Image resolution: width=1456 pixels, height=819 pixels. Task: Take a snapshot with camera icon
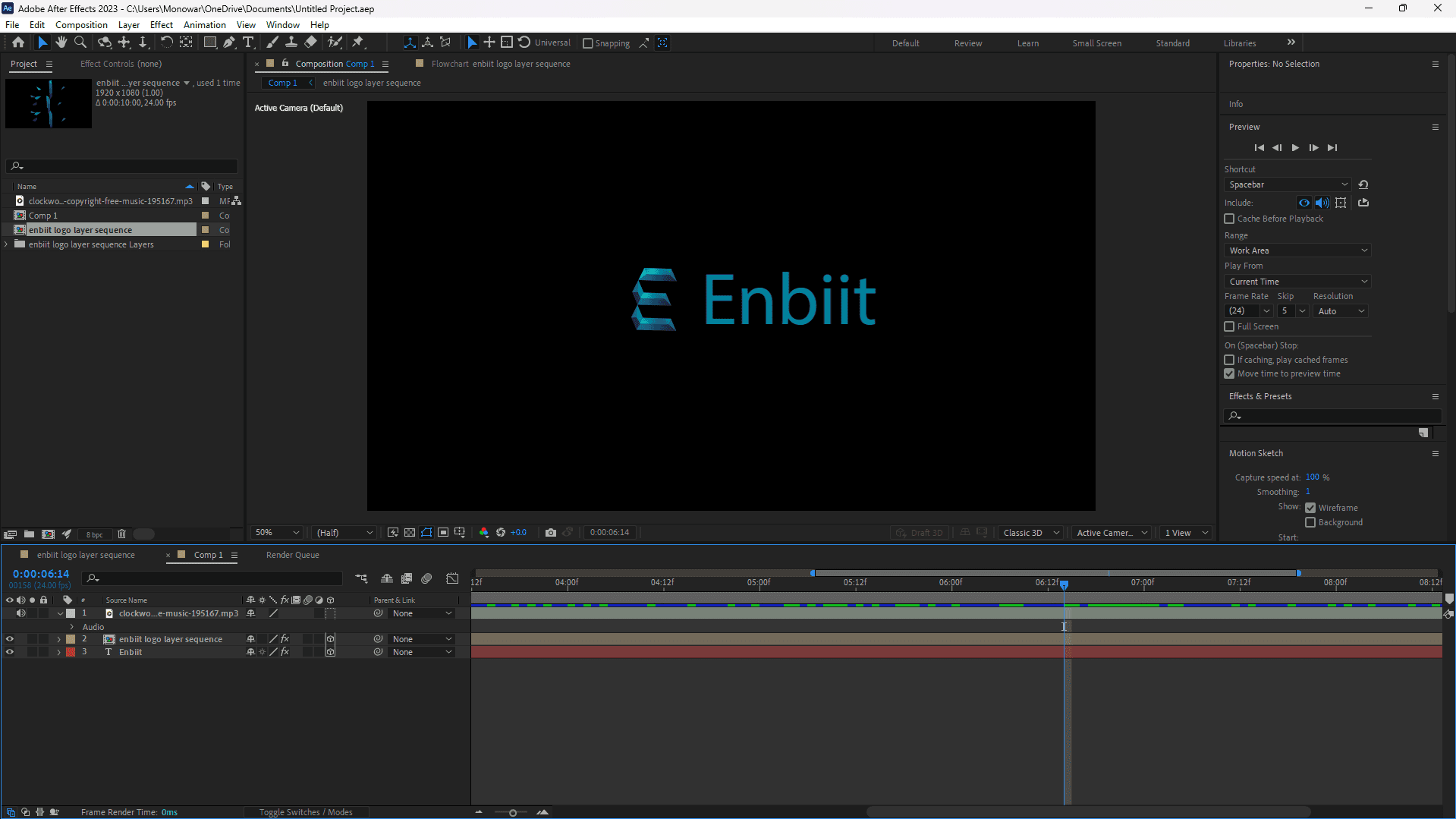(551, 533)
